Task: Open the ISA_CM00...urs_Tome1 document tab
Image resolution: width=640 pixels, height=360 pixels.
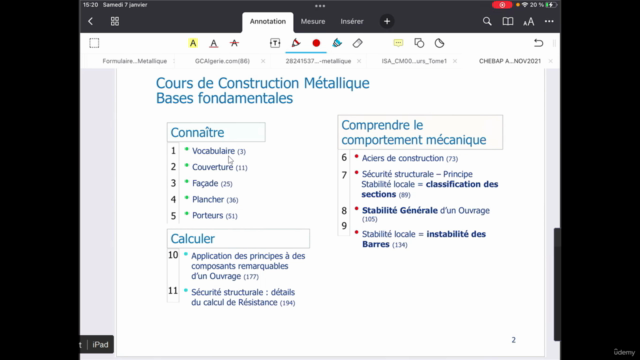Action: click(414, 61)
